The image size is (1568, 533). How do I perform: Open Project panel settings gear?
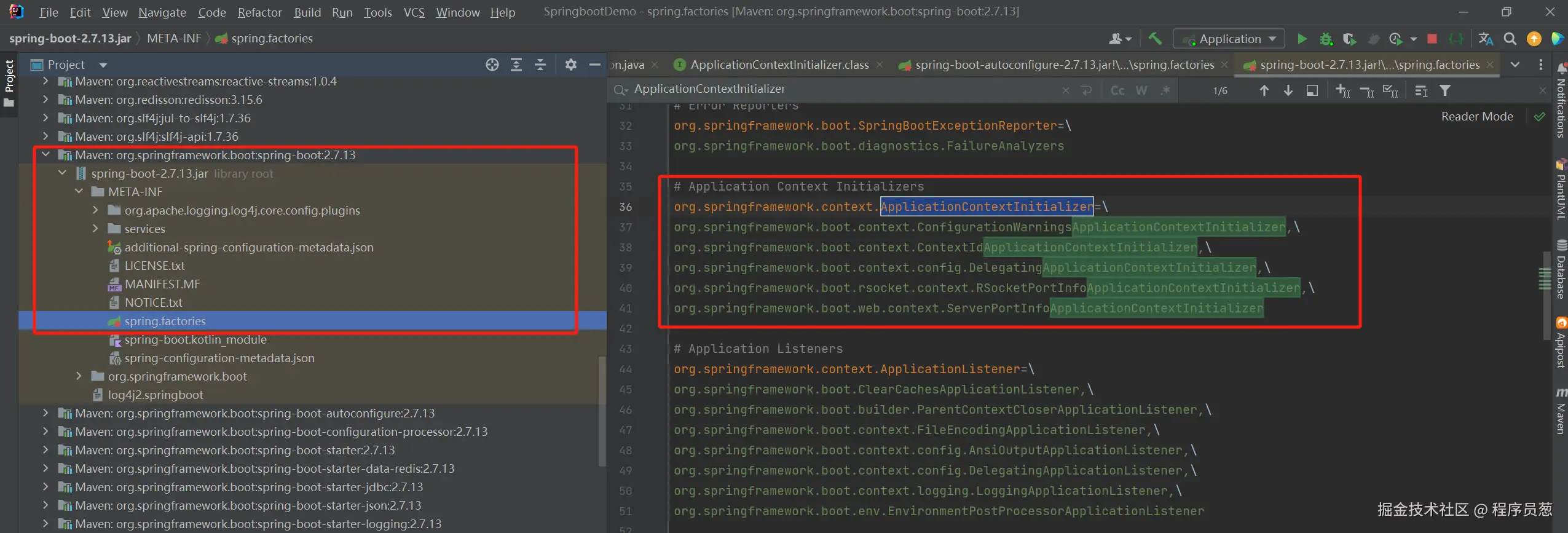pos(571,65)
